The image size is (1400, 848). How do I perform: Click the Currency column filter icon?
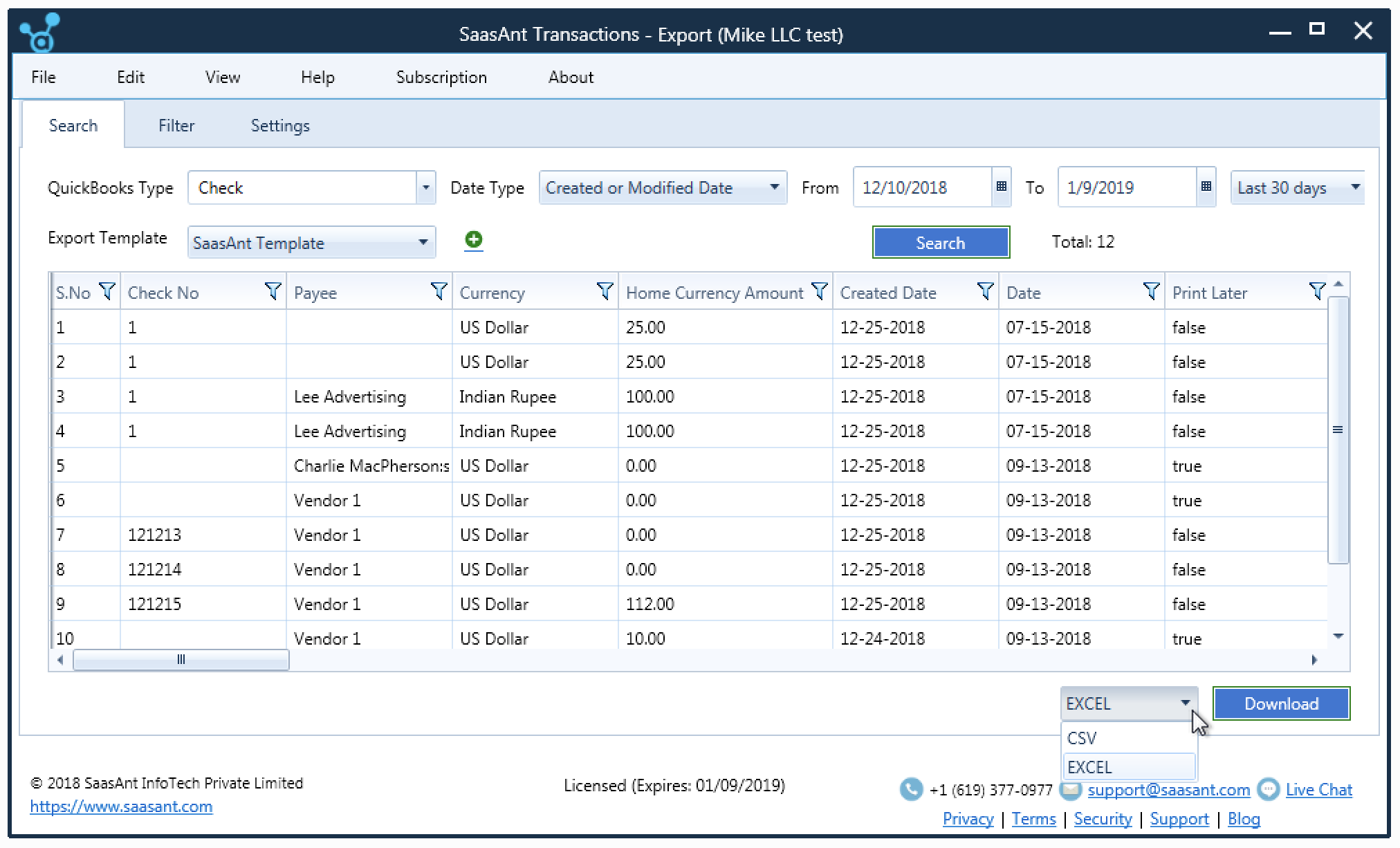click(605, 292)
